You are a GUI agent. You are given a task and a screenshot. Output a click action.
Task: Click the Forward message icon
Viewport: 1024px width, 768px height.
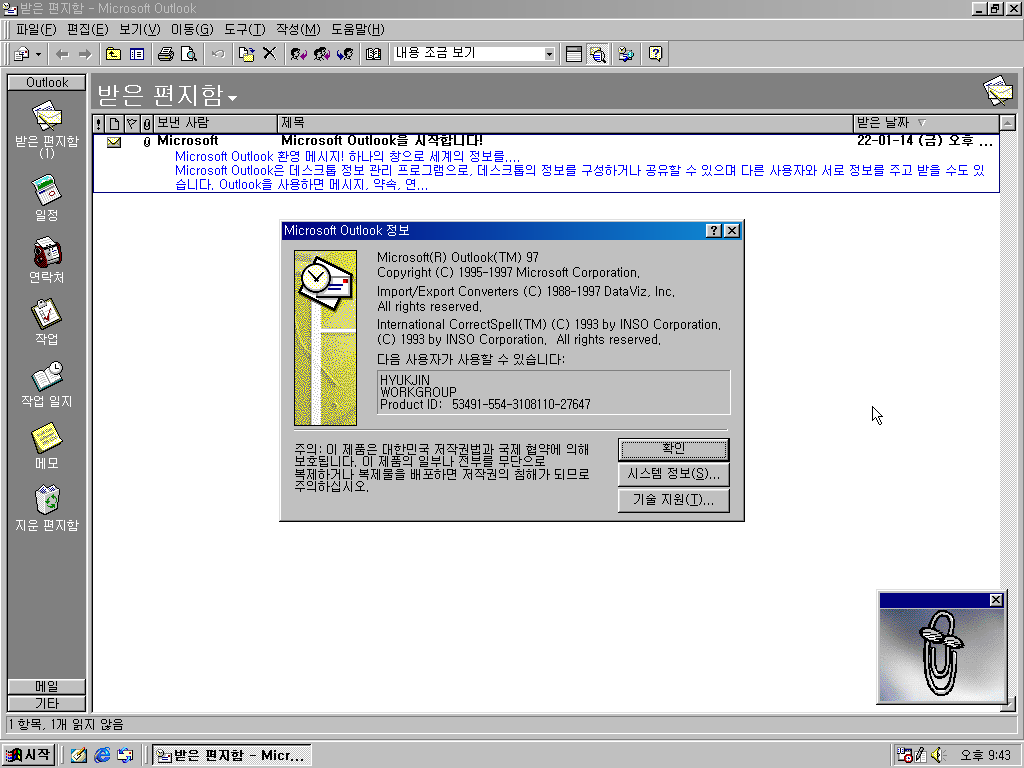click(x=345, y=54)
